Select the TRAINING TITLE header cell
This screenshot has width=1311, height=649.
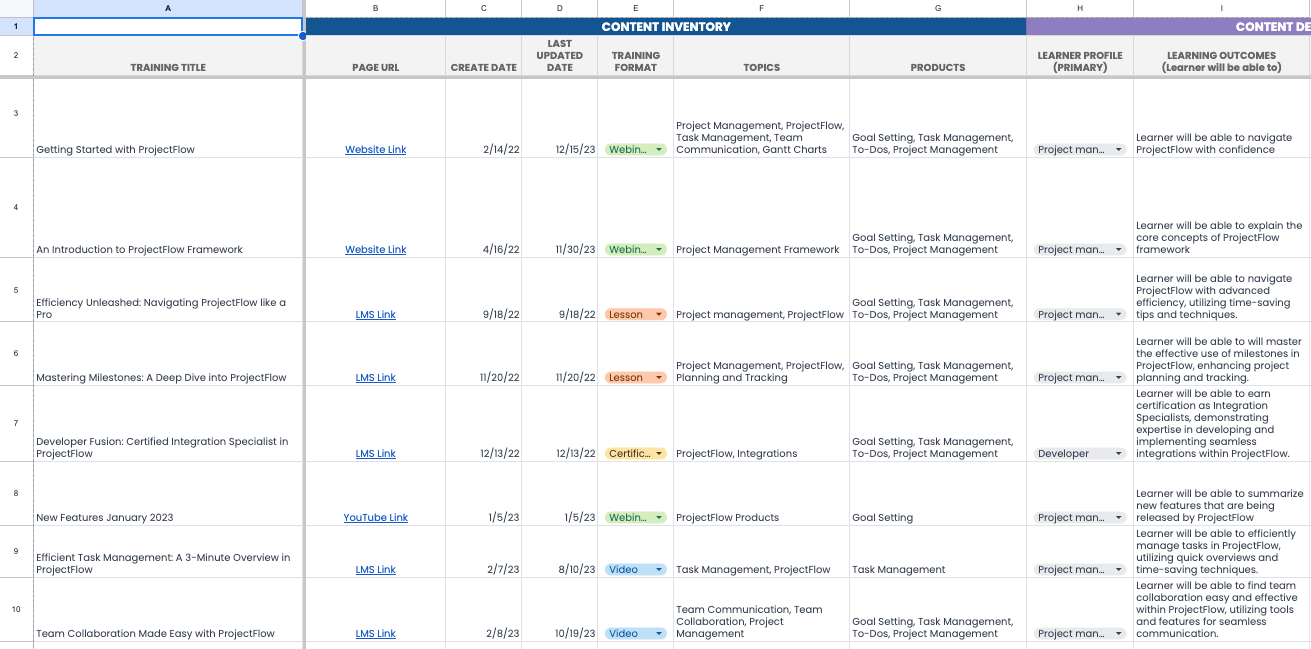coord(168,57)
